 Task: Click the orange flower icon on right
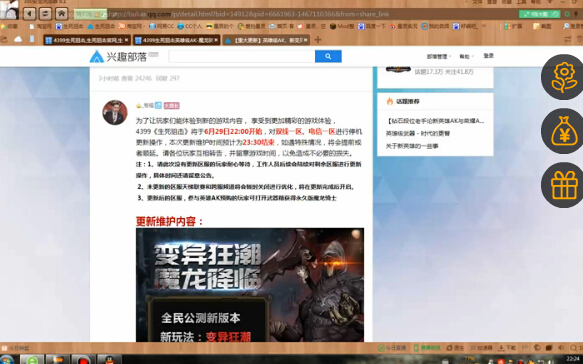coord(564,77)
